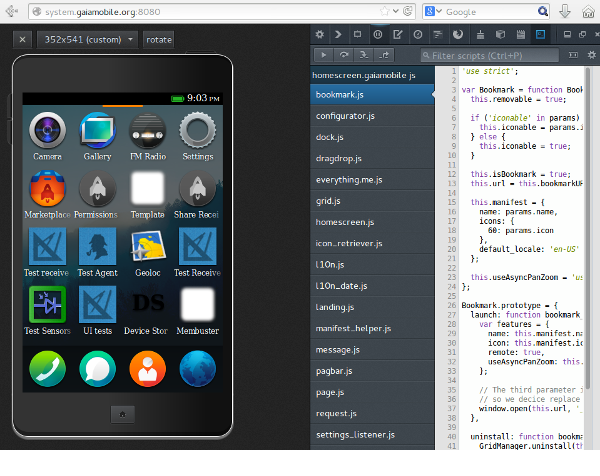Open homescreen.js from the script list
The width and height of the screenshot is (600, 476).
345,222
